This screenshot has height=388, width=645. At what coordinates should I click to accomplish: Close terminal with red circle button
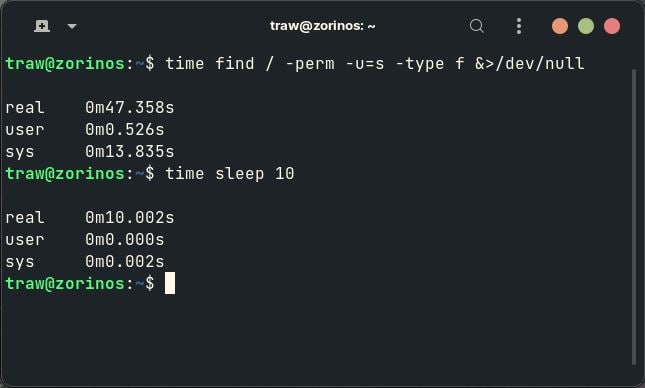[612, 26]
